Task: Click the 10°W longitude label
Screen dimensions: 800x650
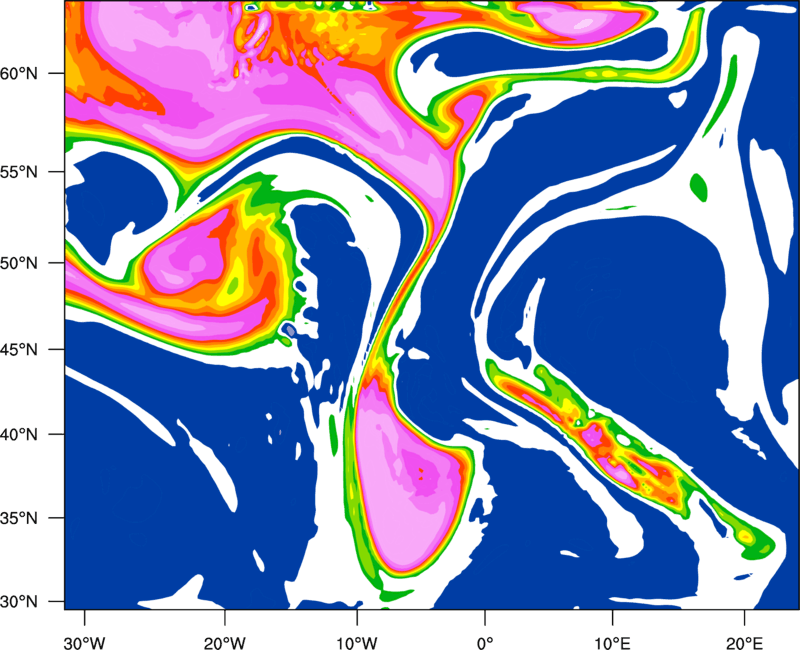Action: click(357, 643)
